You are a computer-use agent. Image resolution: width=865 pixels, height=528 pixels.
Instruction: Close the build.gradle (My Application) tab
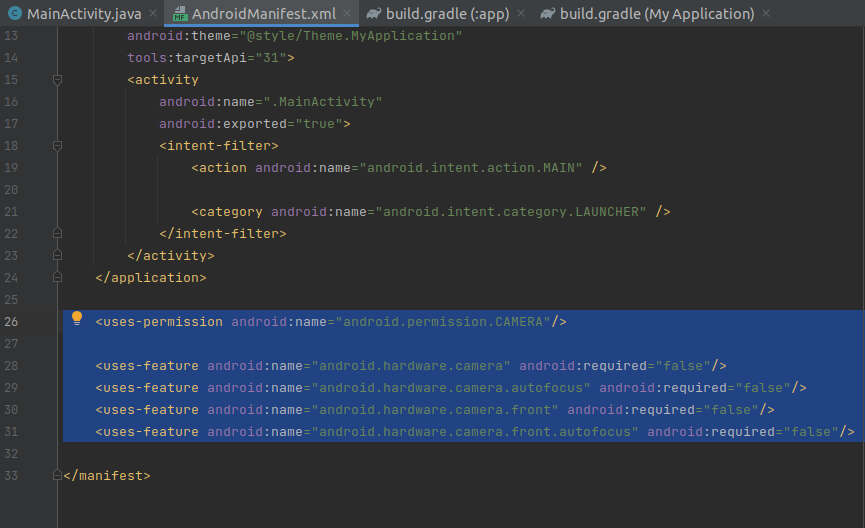click(x=766, y=14)
